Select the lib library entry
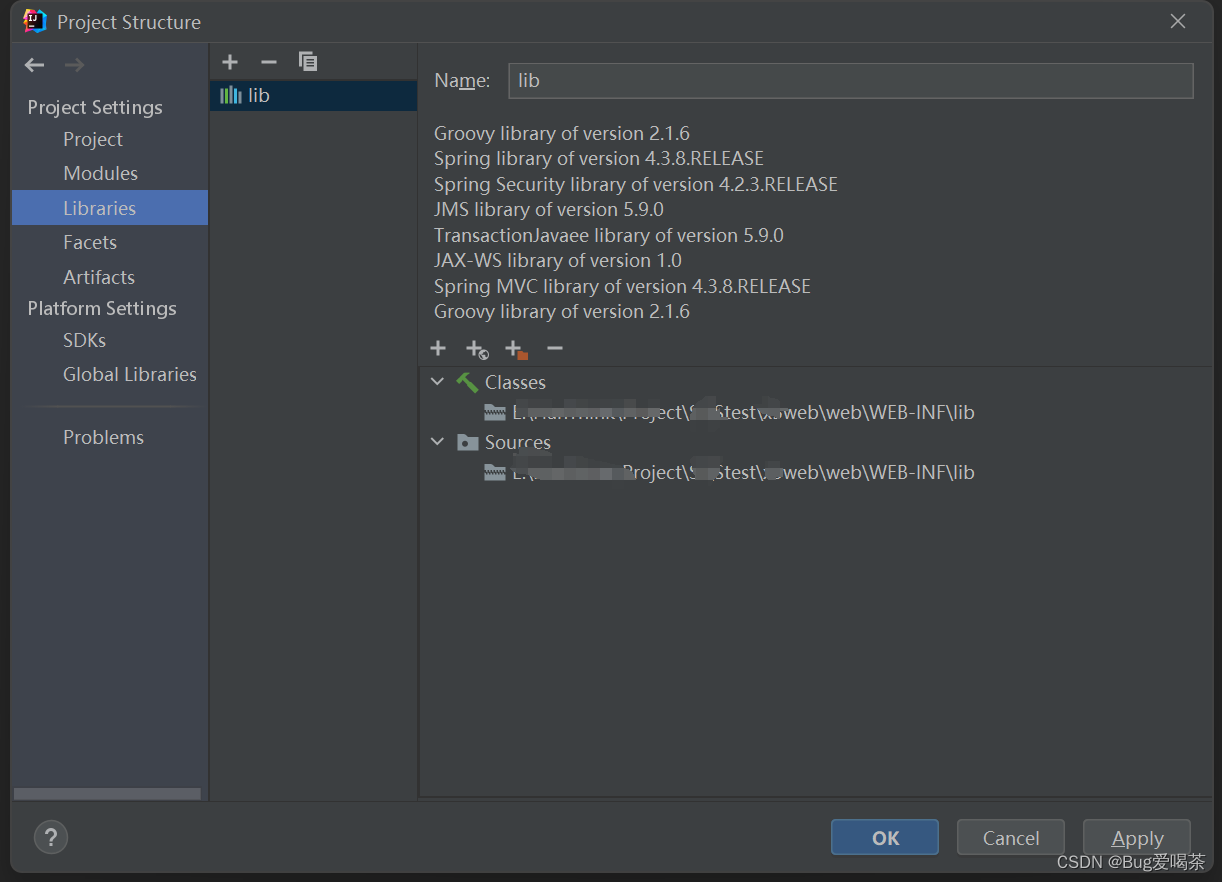The height and width of the screenshot is (882, 1222). [313, 95]
